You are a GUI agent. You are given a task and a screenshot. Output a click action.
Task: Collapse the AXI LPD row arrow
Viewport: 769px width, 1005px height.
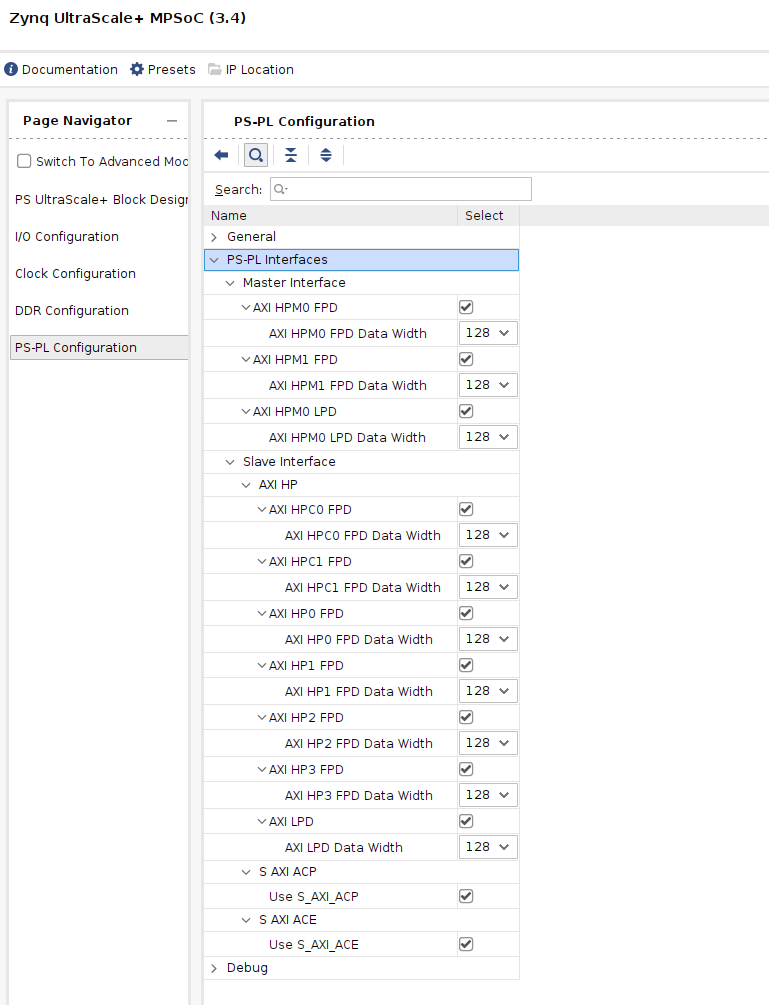pos(262,822)
